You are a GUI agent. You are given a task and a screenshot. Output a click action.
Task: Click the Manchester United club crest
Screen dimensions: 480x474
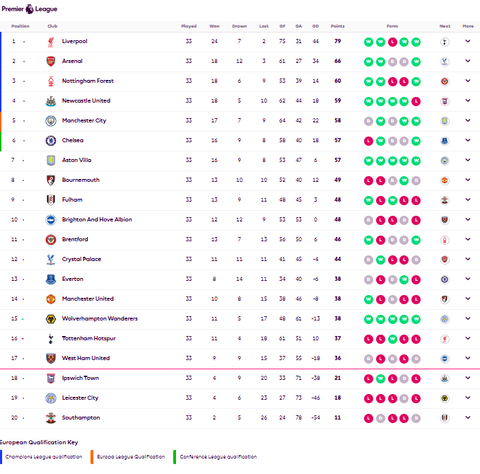(51, 299)
